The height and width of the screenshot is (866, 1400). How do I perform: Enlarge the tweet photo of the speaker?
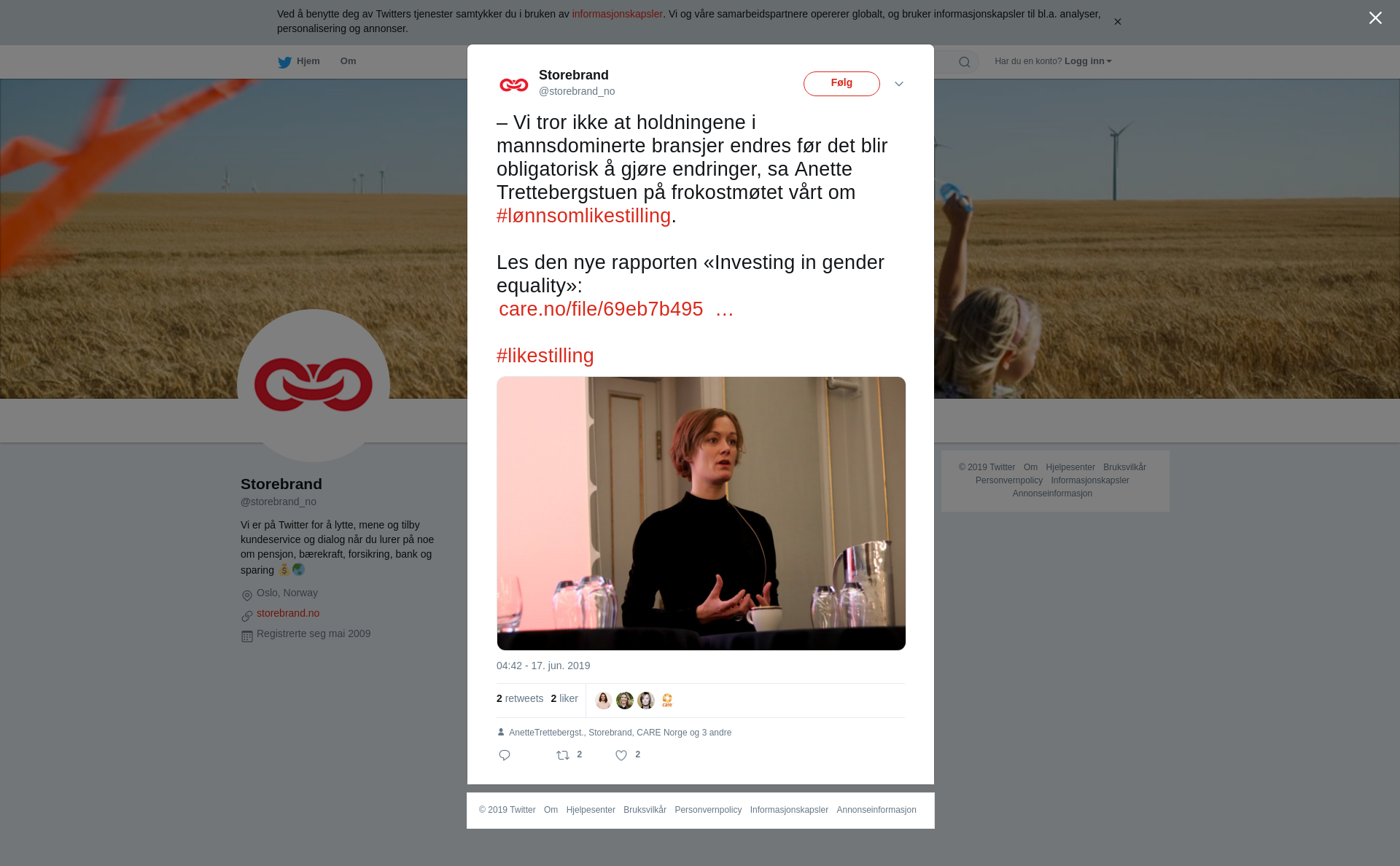[701, 513]
